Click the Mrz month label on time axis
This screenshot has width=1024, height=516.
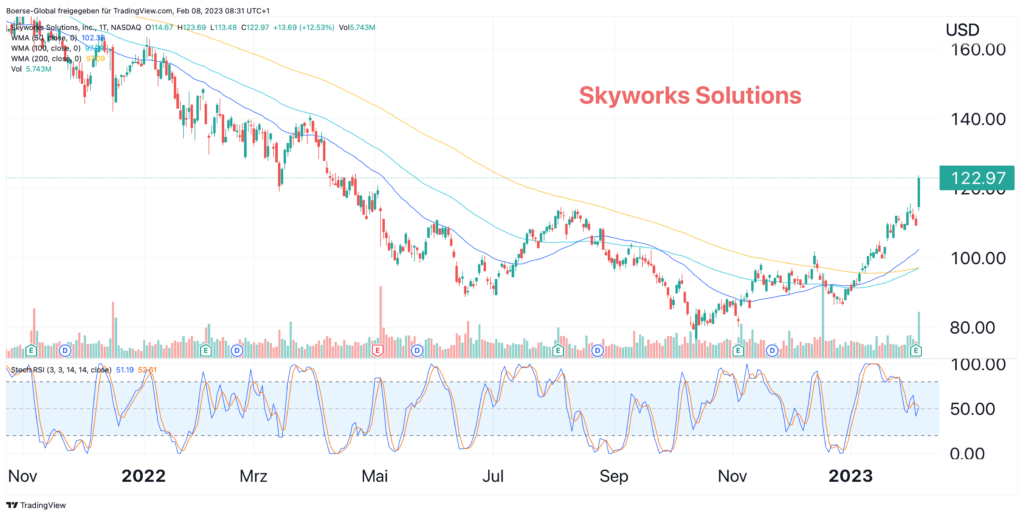[x=253, y=476]
